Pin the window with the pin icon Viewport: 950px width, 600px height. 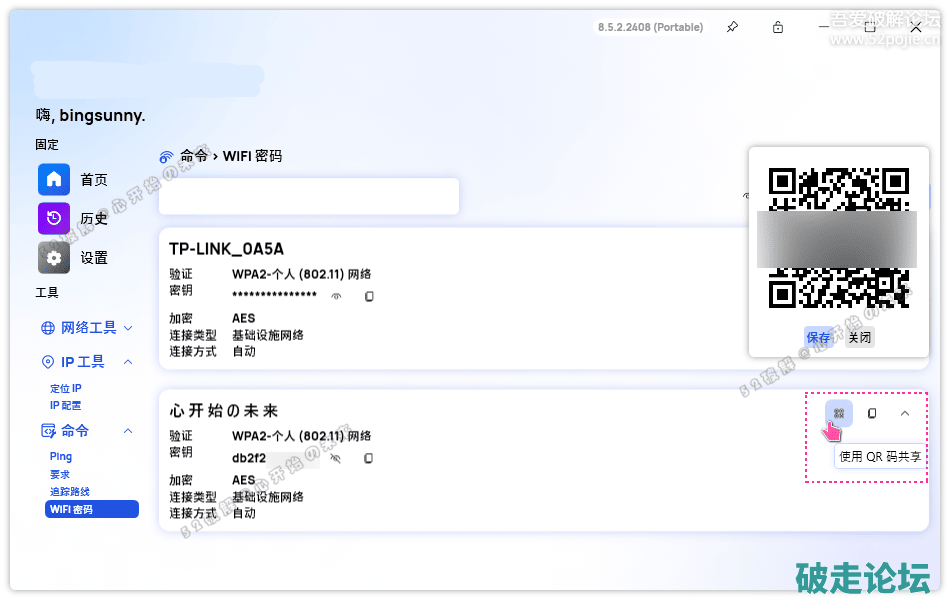point(732,27)
